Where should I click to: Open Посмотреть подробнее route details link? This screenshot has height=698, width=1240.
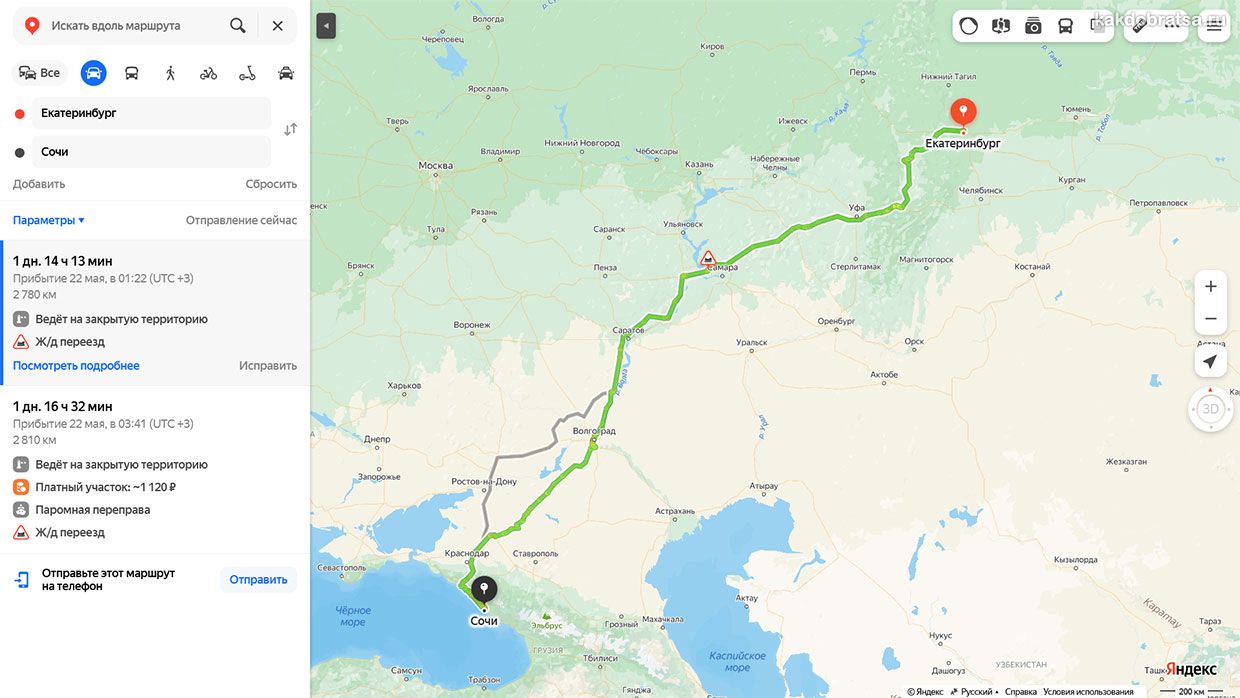coord(76,366)
